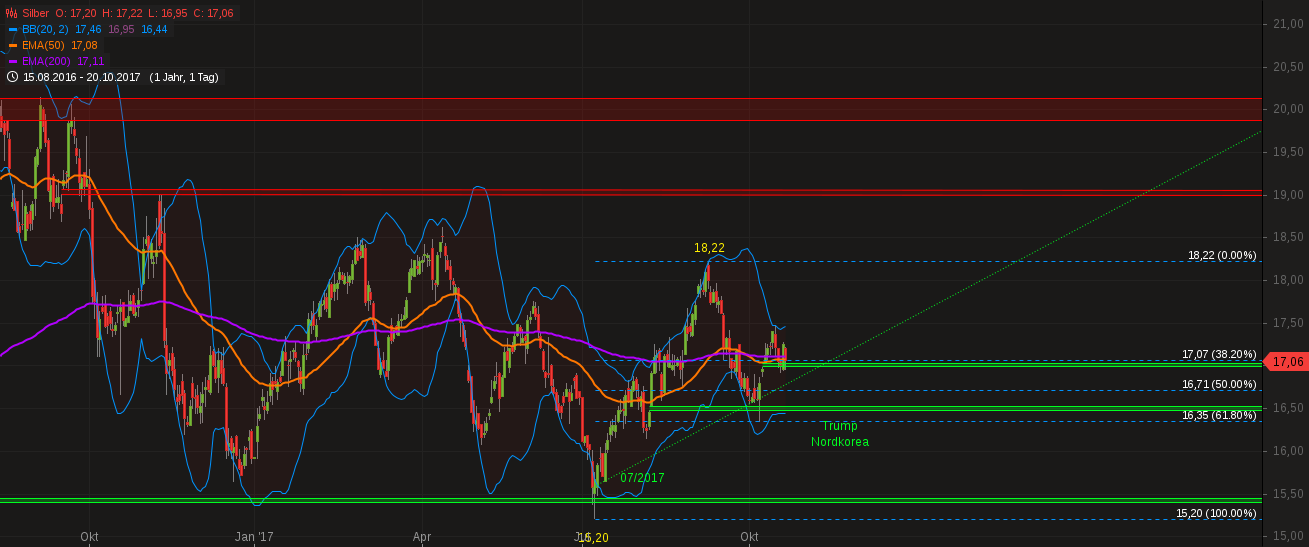Click the candlestick chart icon beside Silber
Screen dimensions: 1309x547
click(x=12, y=14)
